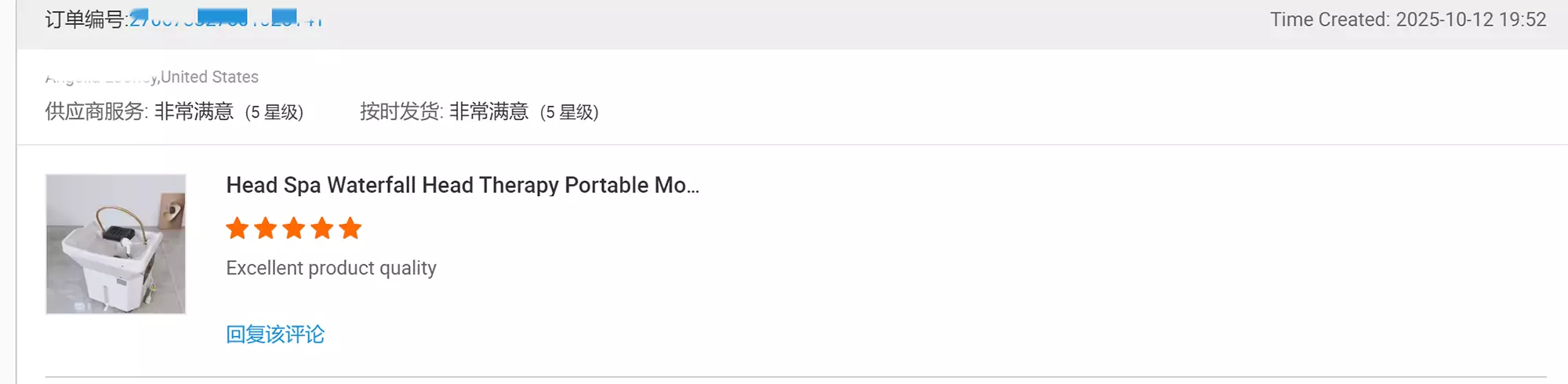Click the 按时发货 label

401,112
